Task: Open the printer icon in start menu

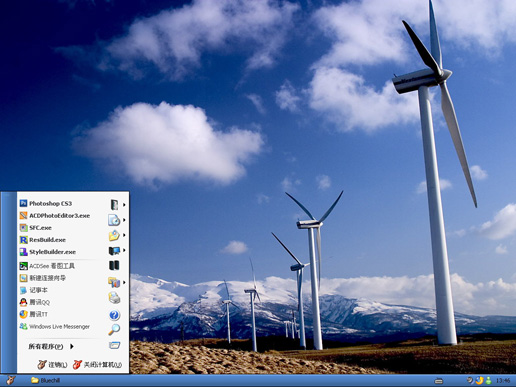Action: [114, 298]
